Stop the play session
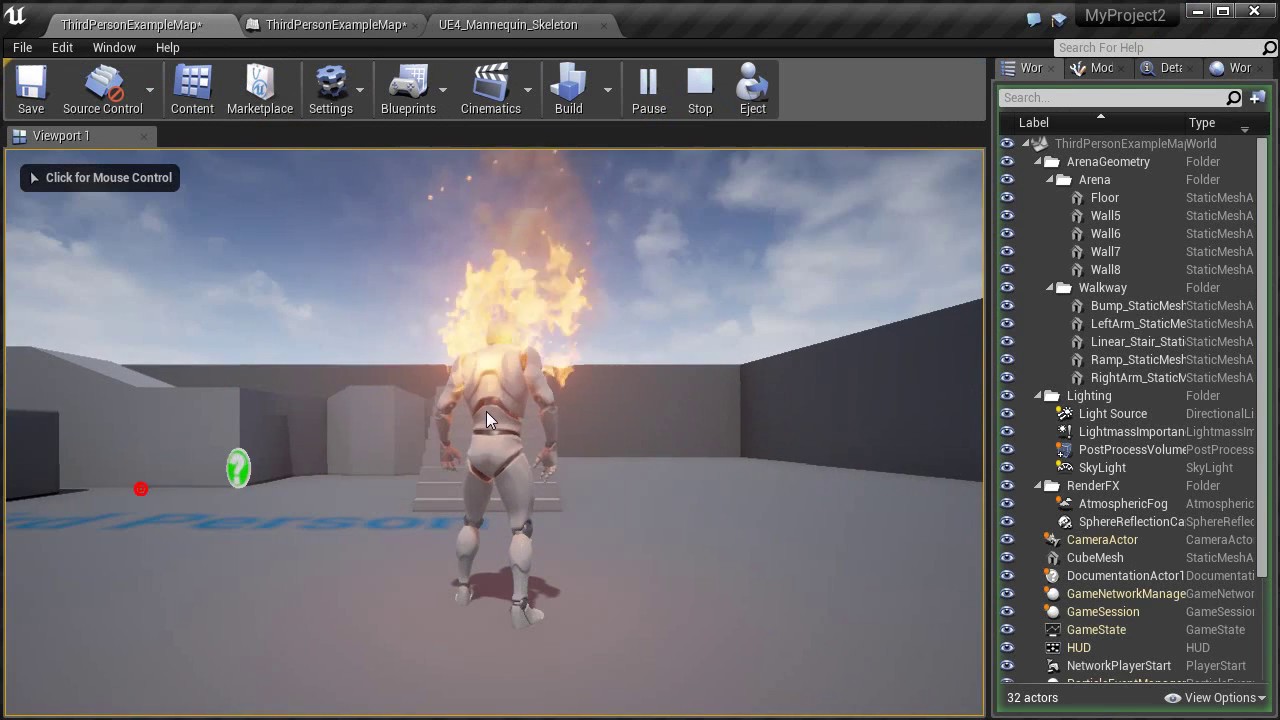This screenshot has height=720, width=1280. pyautogui.click(x=700, y=90)
